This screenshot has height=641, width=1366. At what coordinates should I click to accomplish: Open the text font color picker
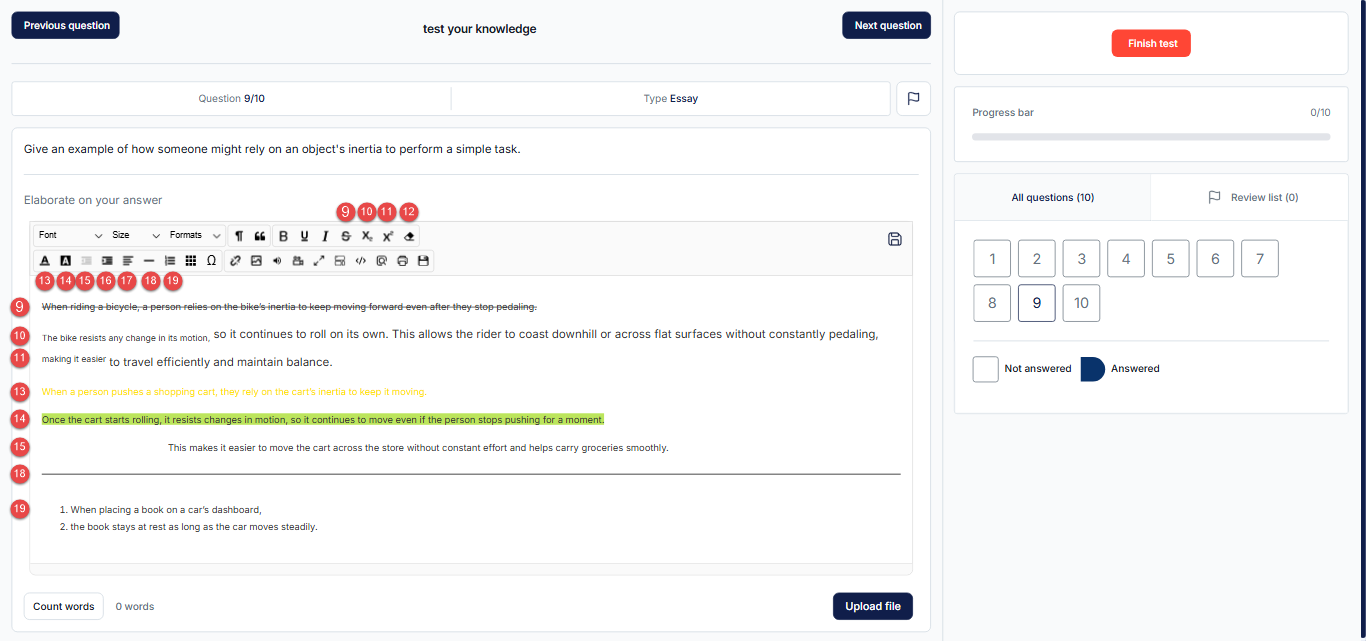45,260
